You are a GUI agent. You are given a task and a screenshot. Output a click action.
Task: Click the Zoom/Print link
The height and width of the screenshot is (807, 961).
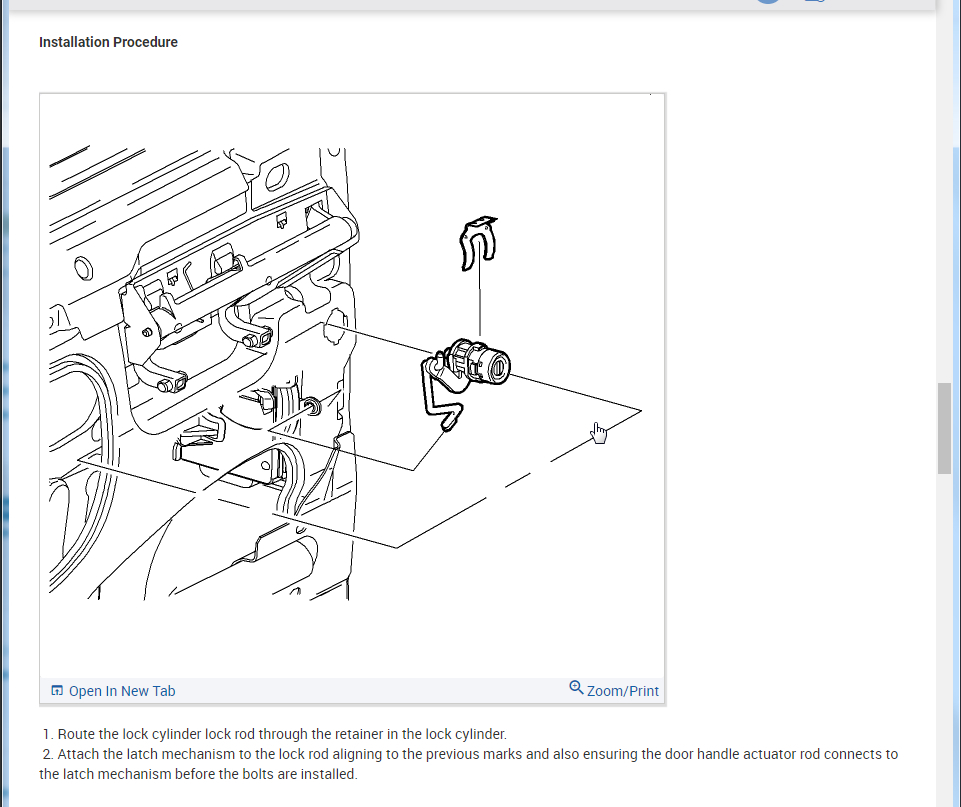614,690
